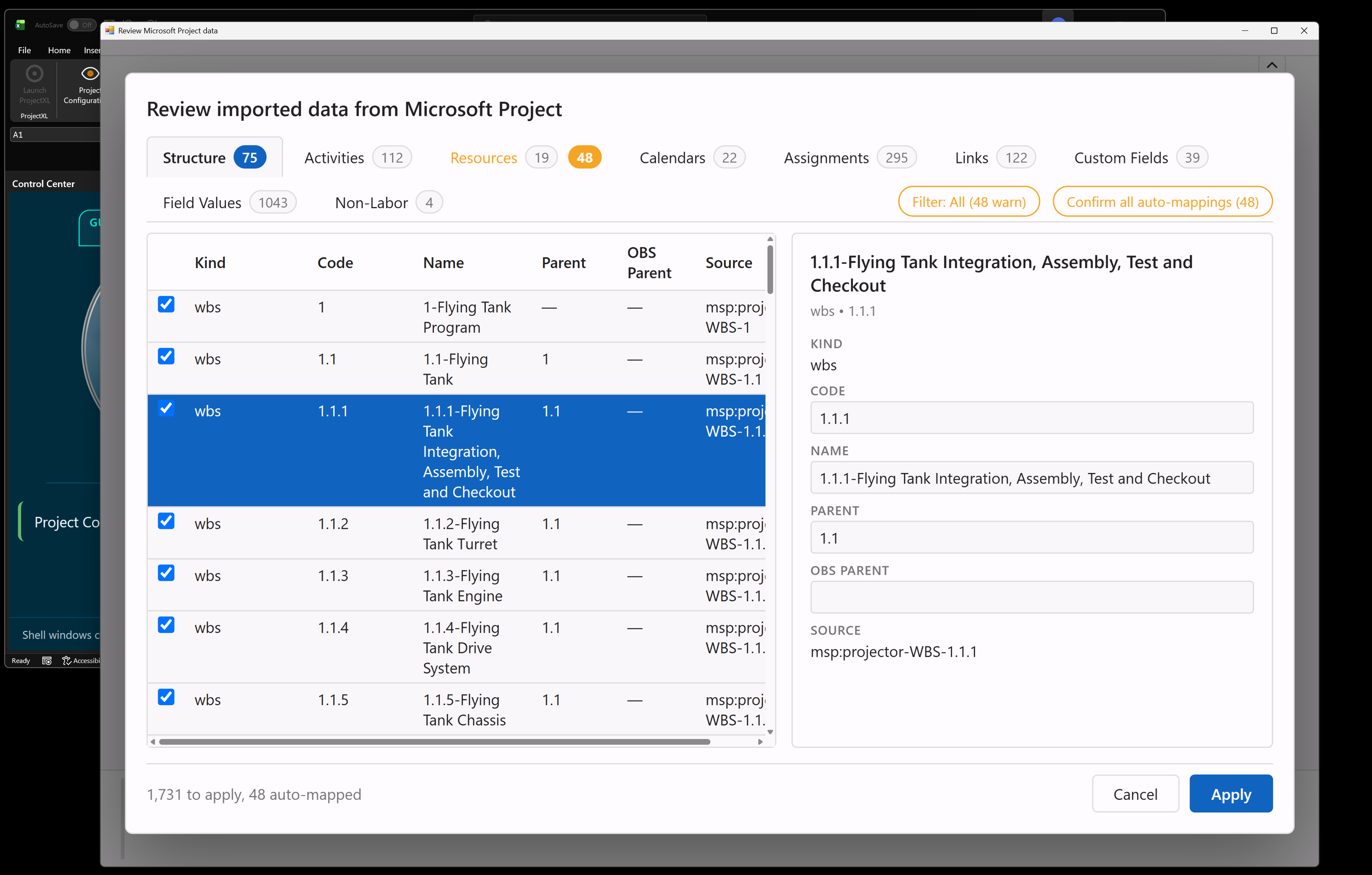Click the Excel app icon in title bar
Screen dimensions: 1372x875
click(x=21, y=24)
